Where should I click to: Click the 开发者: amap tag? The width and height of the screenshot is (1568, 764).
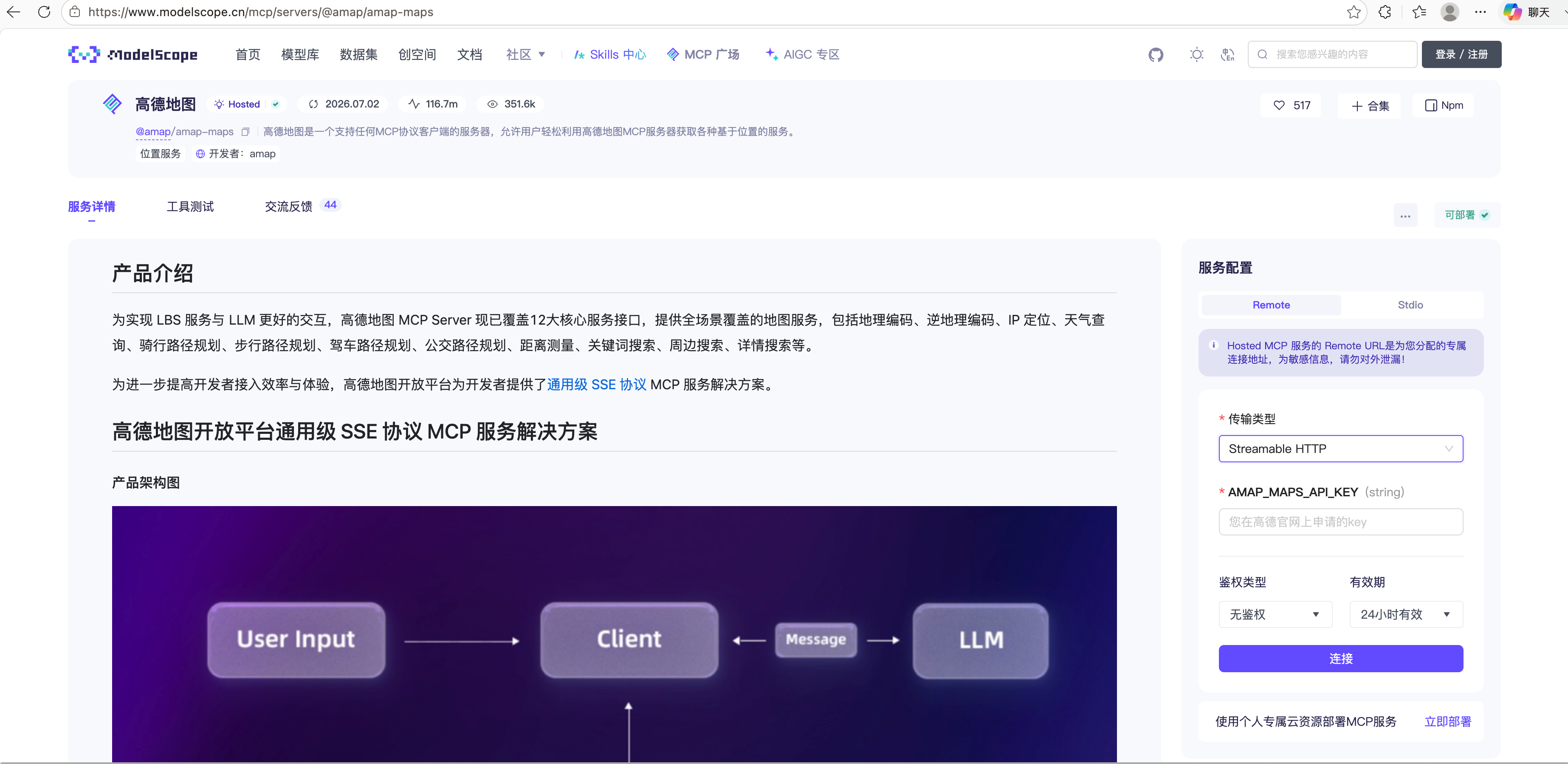pyautogui.click(x=236, y=153)
